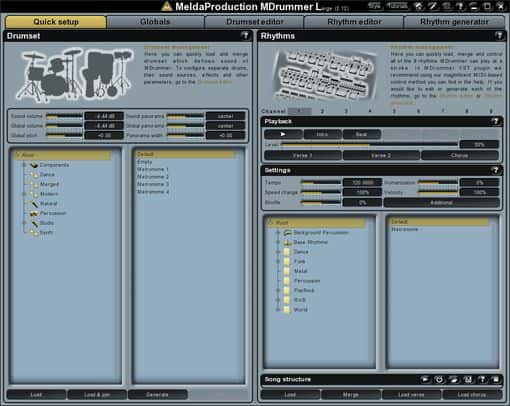Open help for the Rhythms panel
This screenshot has width=510, height=406.
coord(499,36)
